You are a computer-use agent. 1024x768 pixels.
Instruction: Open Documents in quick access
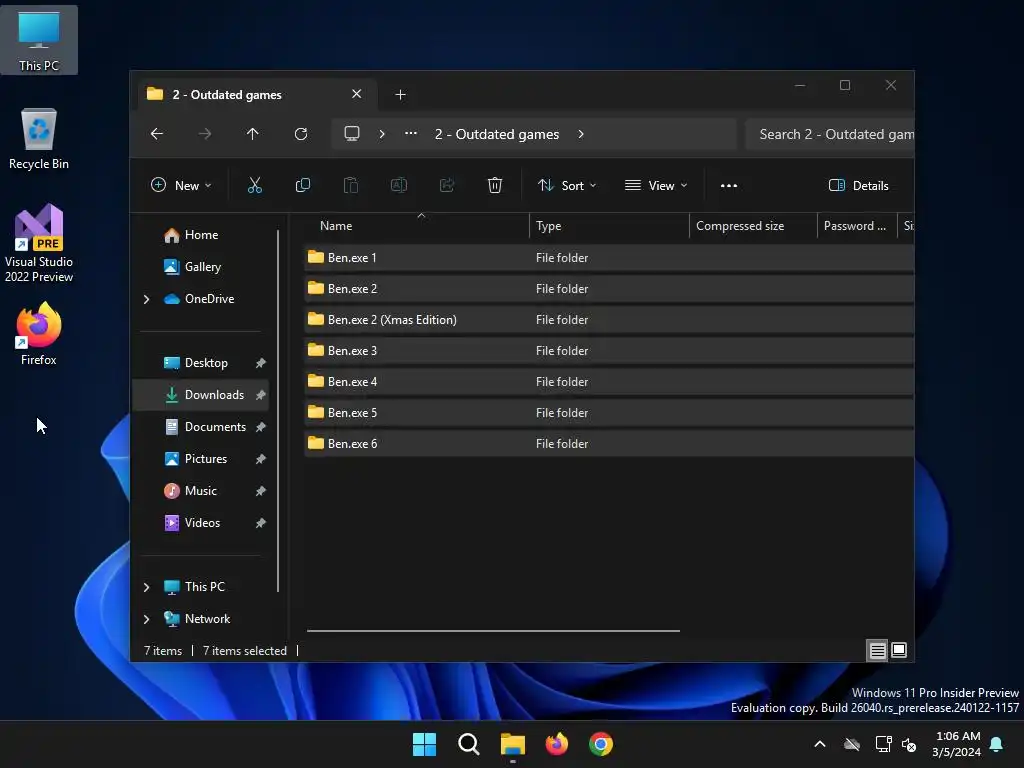click(201, 427)
